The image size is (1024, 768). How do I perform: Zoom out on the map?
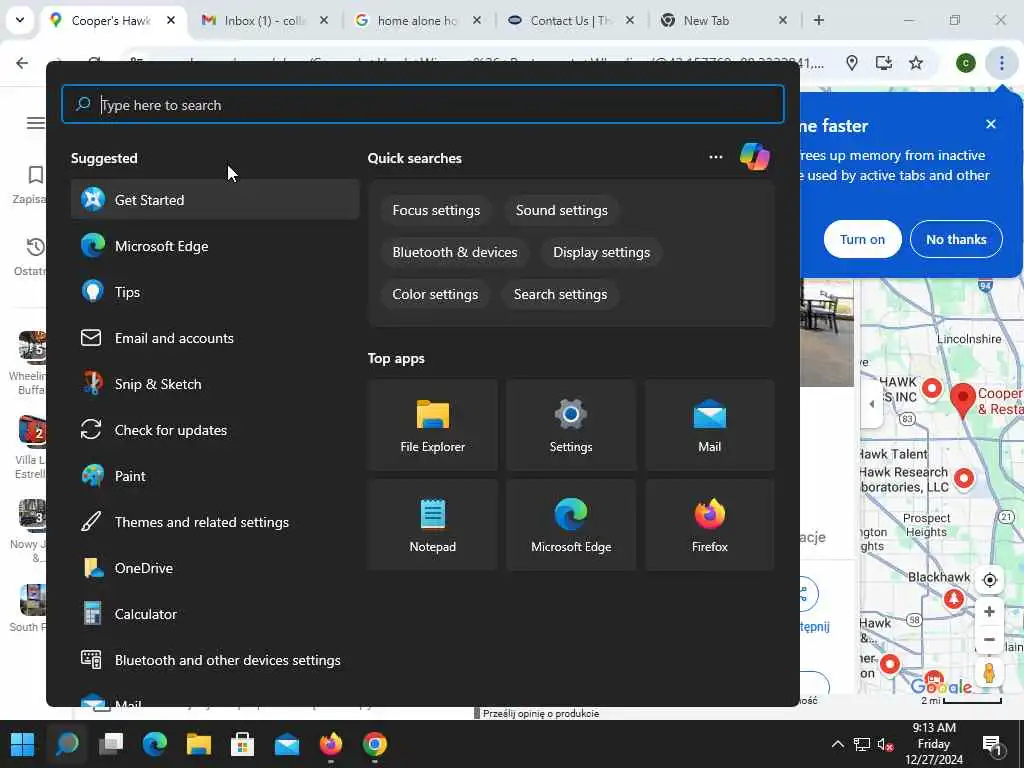[989, 639]
